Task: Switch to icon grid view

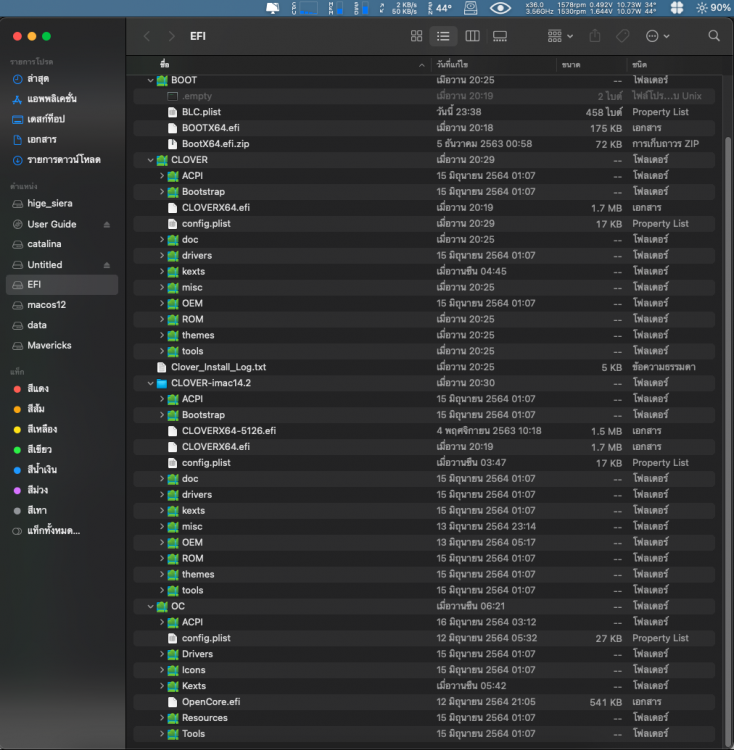Action: (416, 36)
